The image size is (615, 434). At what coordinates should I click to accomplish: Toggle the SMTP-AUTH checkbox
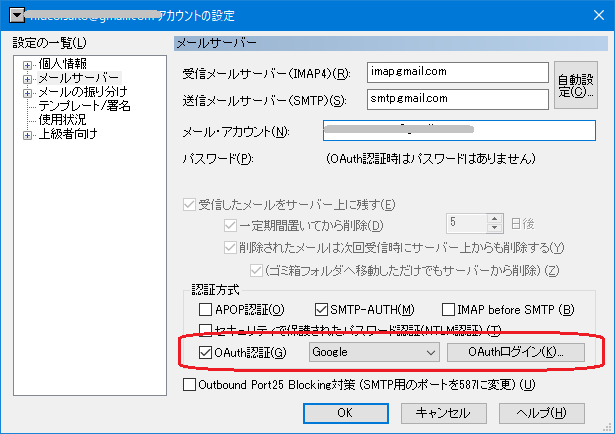[322, 310]
